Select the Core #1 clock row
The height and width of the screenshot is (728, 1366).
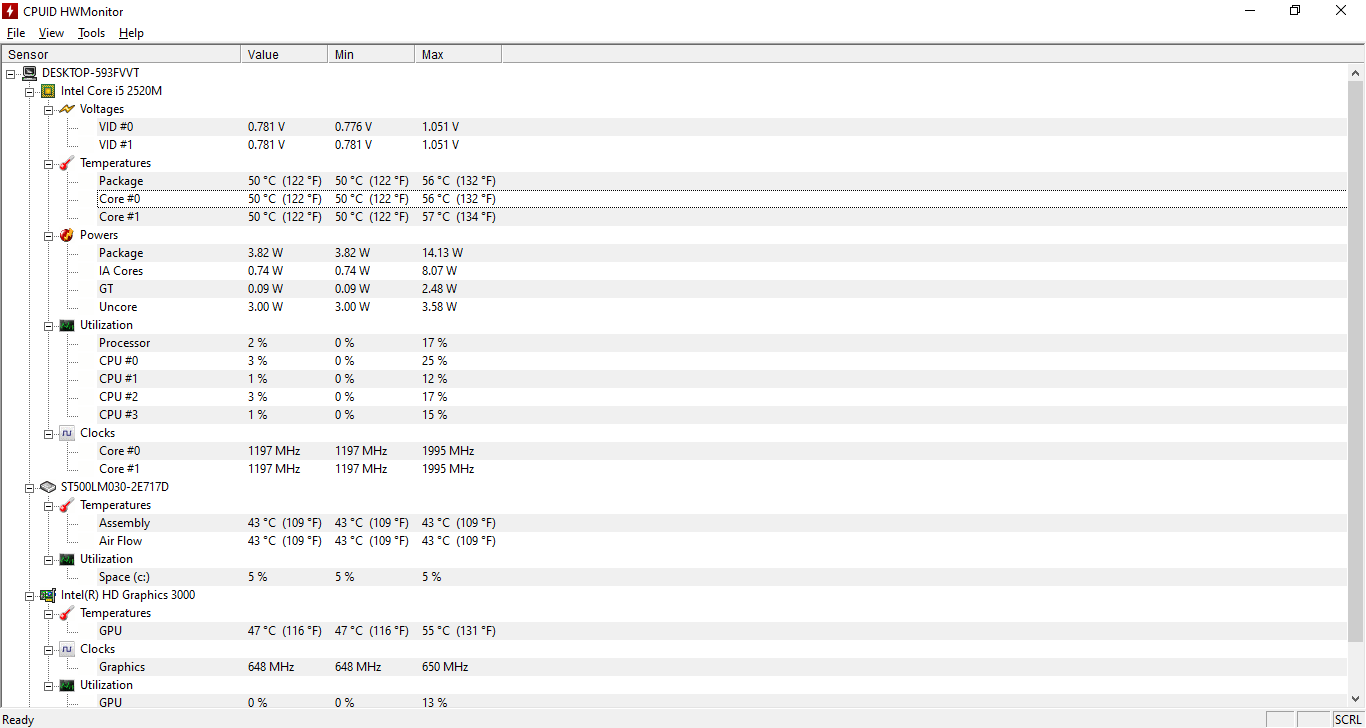click(721, 469)
